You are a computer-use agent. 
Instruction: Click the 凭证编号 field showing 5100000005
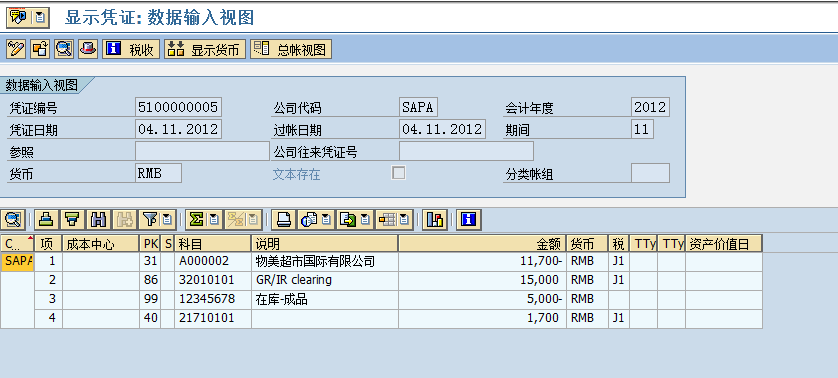click(178, 107)
